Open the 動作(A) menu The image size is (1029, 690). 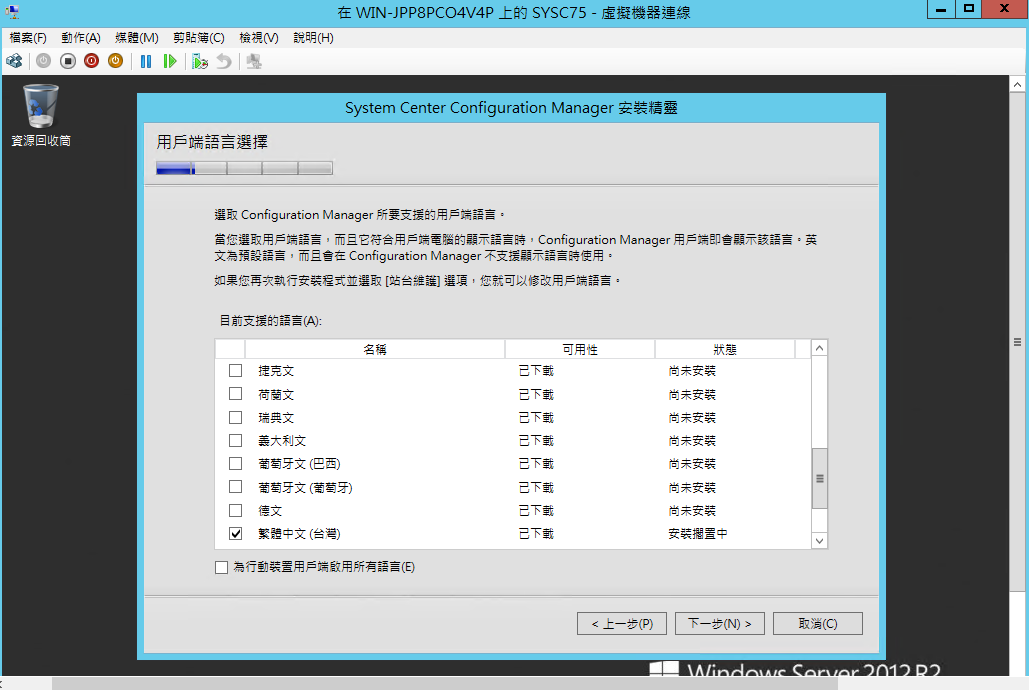[81, 38]
